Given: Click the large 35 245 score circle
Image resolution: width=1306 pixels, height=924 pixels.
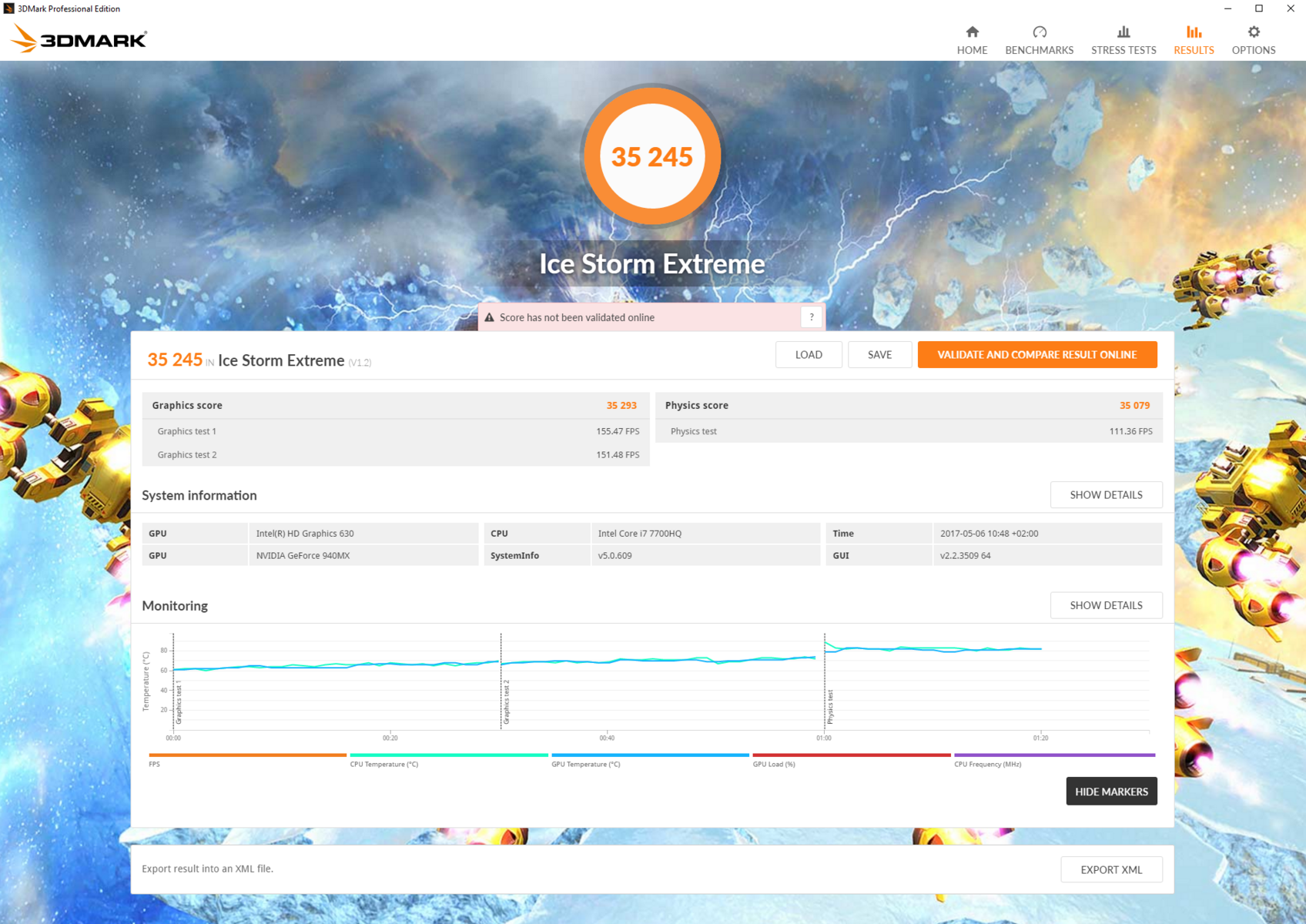Looking at the screenshot, I should tap(652, 156).
